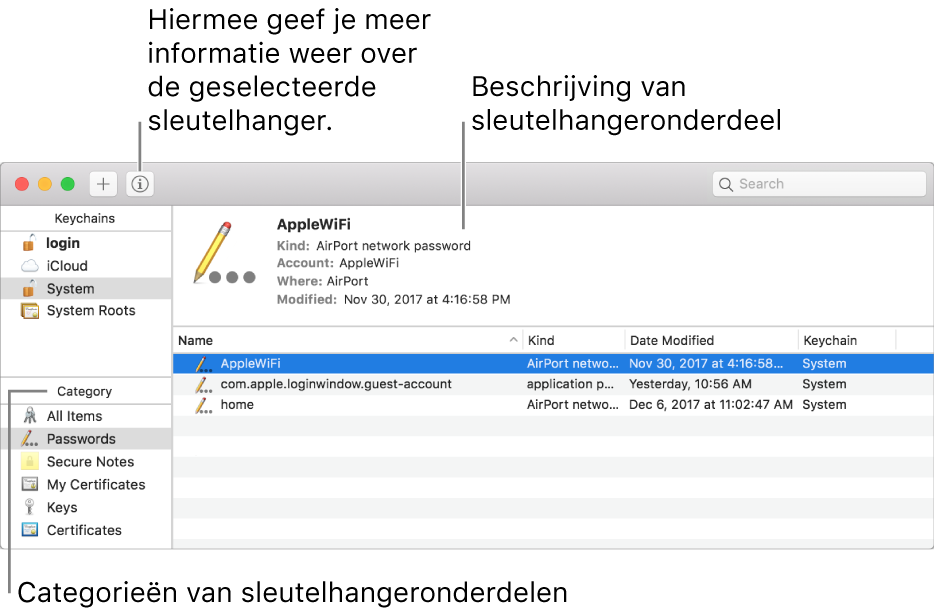Image resolution: width=934 pixels, height=614 pixels.
Task: Click the Secure Notes icon
Action: 29,462
